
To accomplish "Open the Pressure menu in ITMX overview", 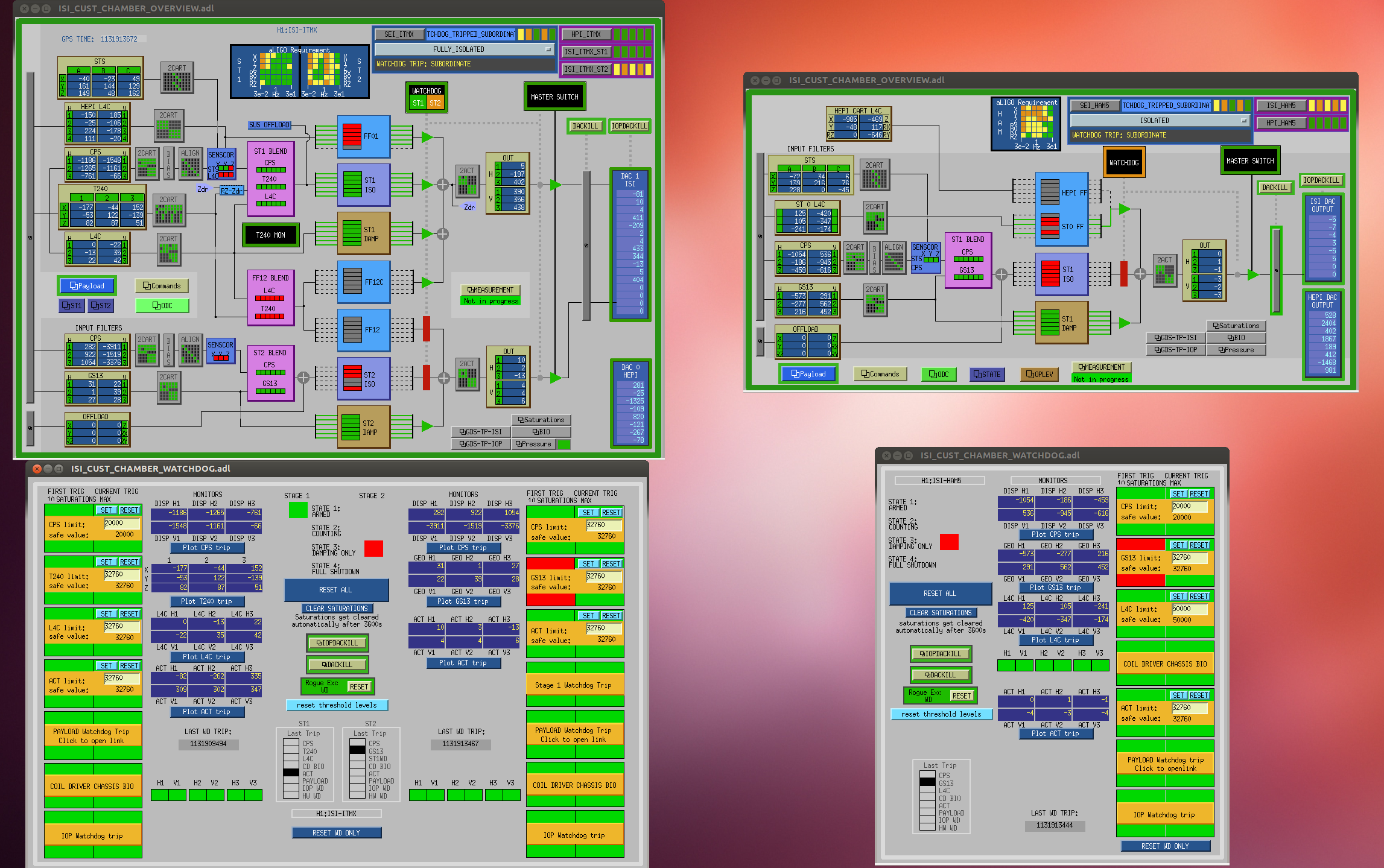I will point(534,444).
